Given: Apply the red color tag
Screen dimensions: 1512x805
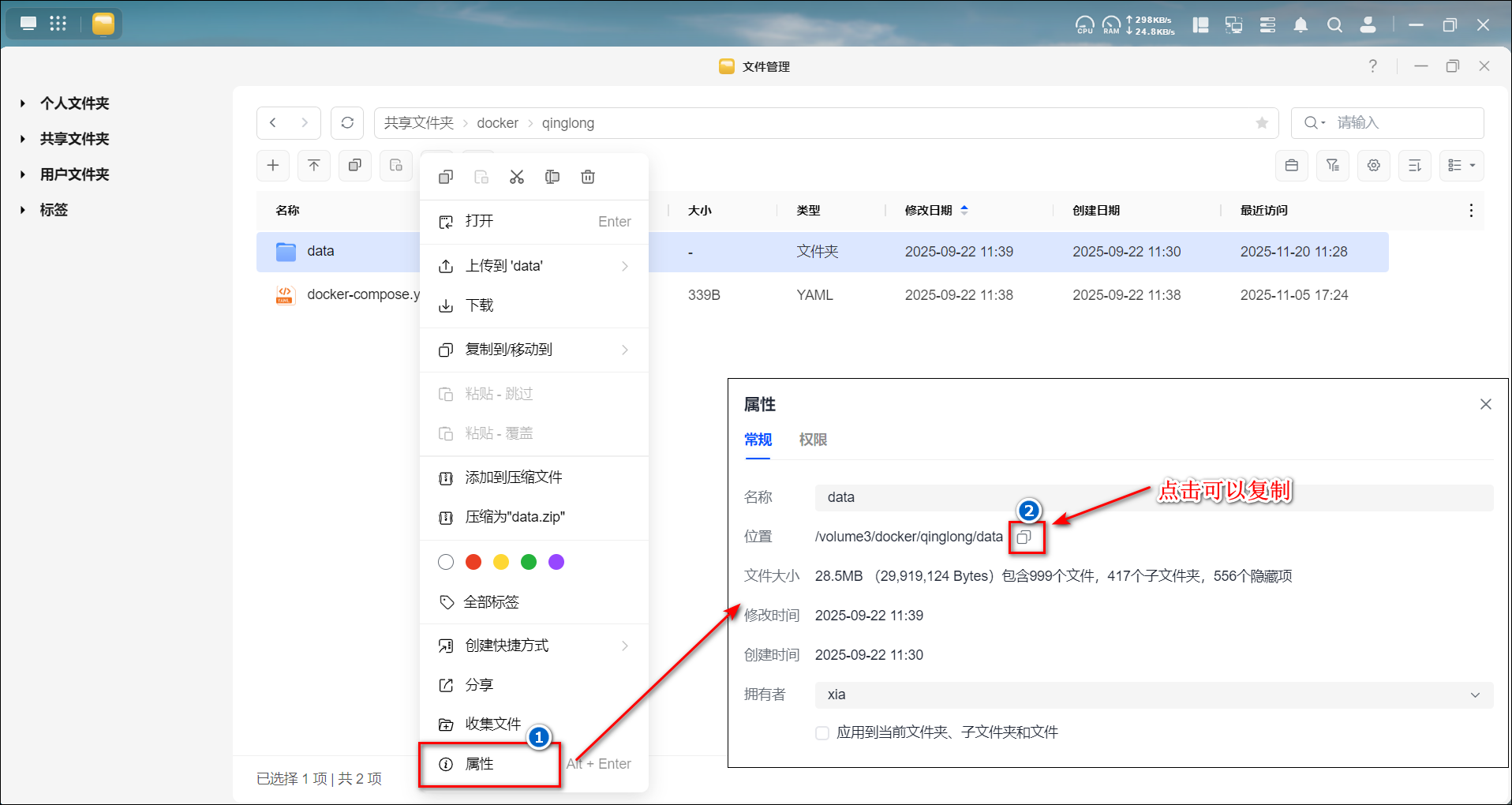Looking at the screenshot, I should click(473, 562).
